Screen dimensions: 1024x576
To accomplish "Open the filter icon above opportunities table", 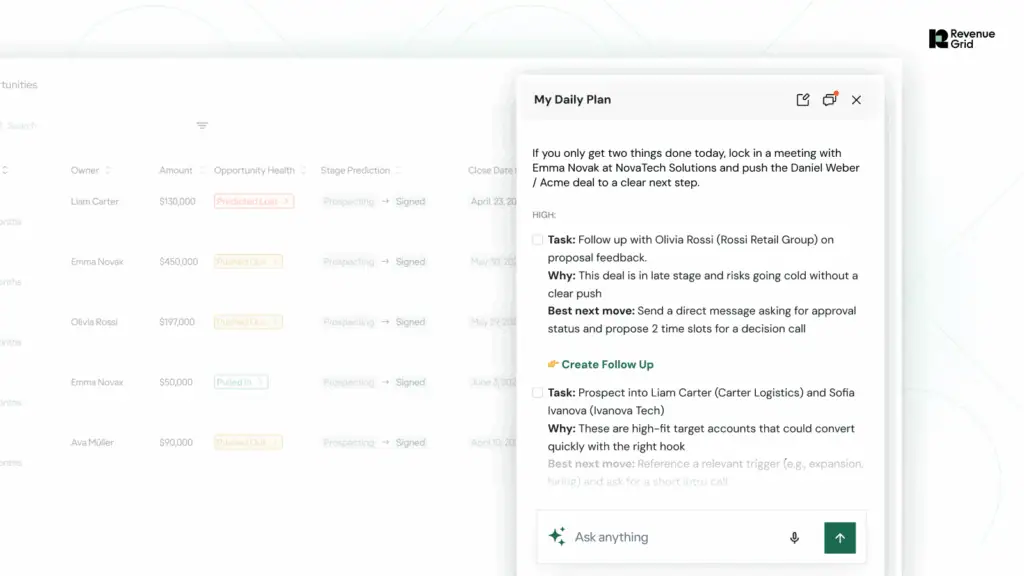I will point(202,125).
